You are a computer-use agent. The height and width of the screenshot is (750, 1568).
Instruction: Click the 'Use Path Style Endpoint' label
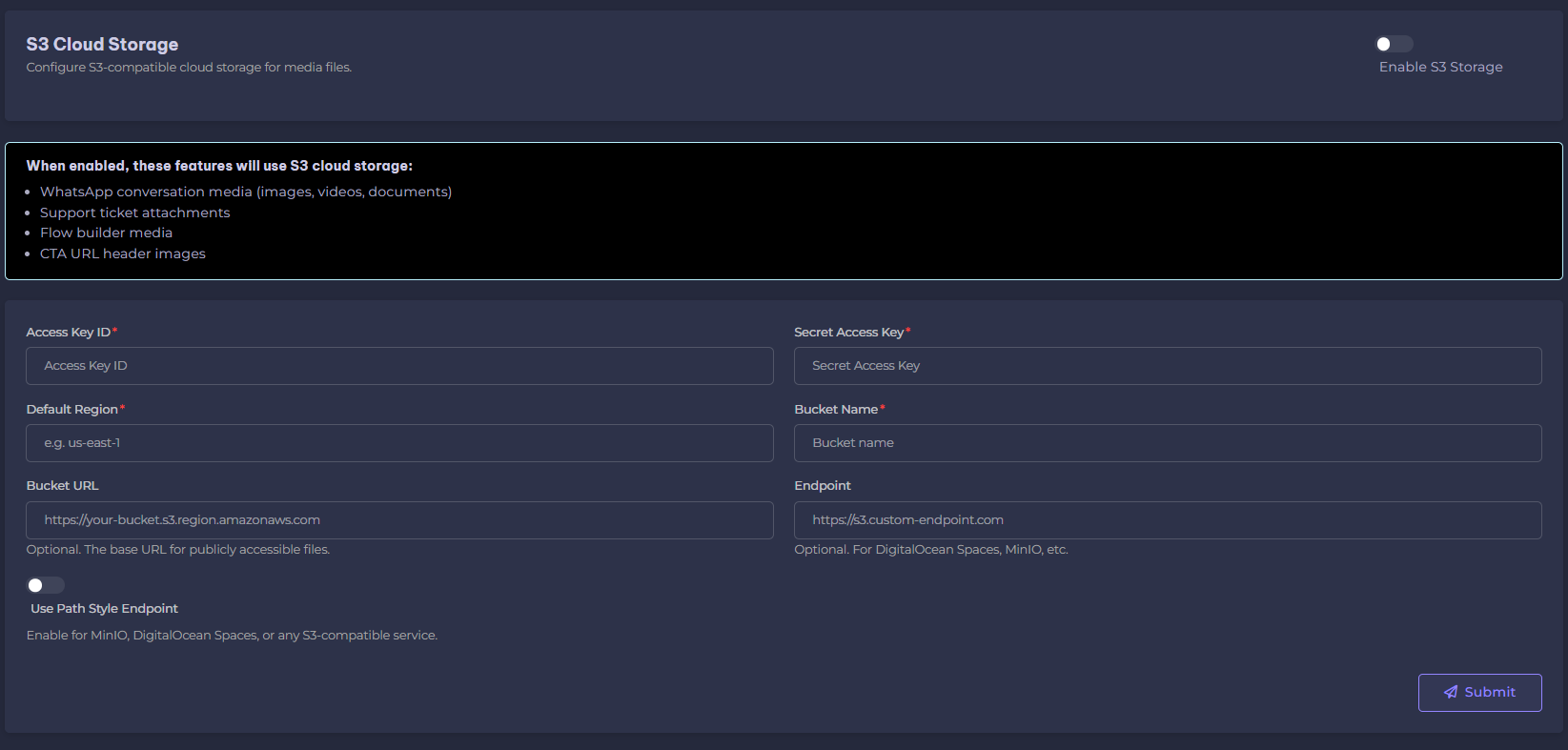(x=104, y=609)
